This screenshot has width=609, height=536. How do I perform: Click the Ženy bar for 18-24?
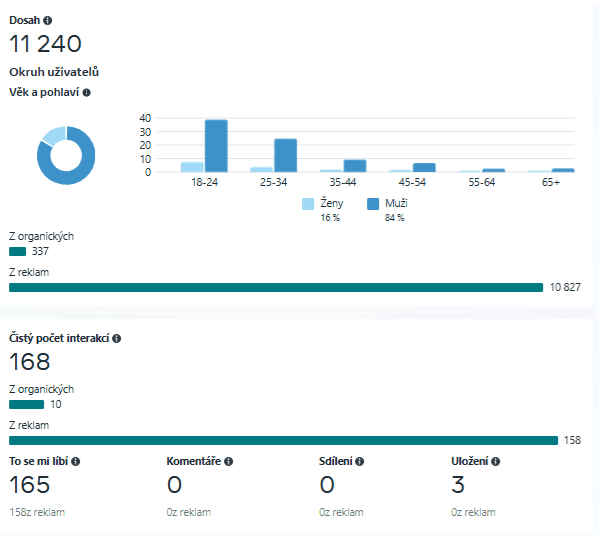point(192,167)
